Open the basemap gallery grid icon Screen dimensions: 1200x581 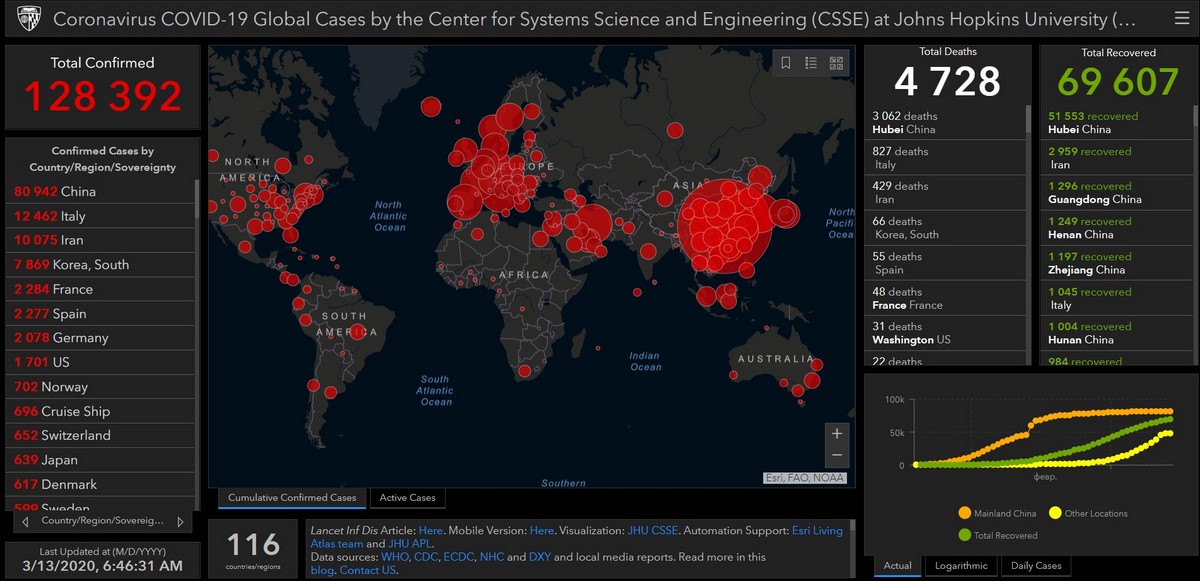(836, 63)
